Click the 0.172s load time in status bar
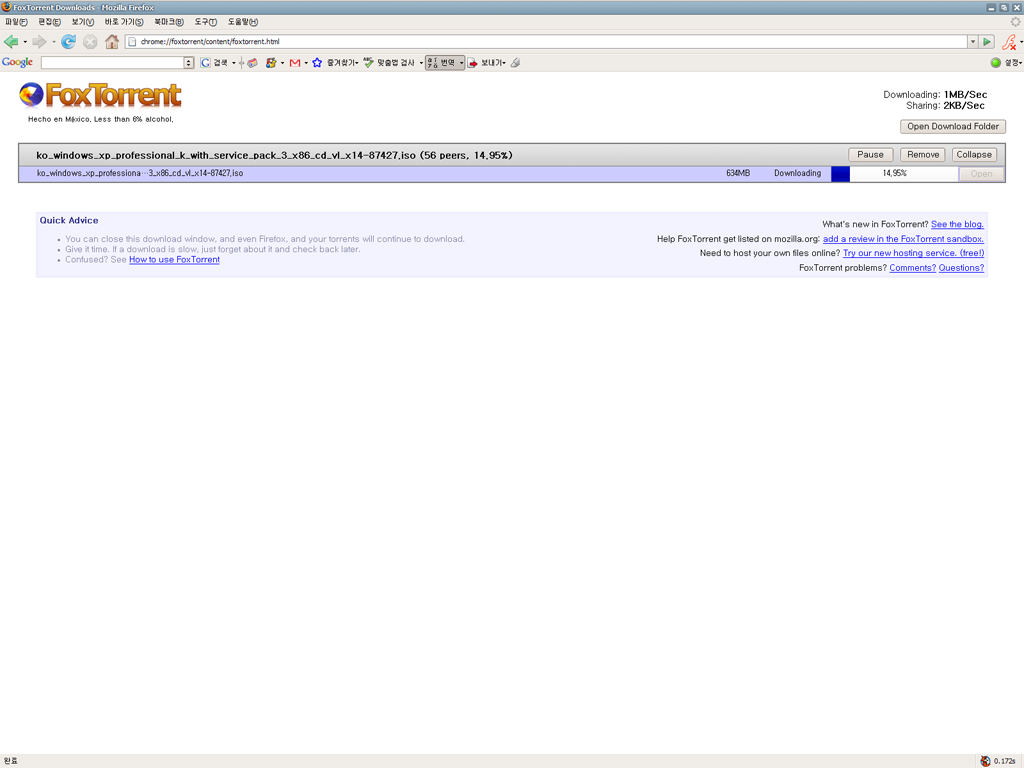This screenshot has width=1024, height=768. pyautogui.click(x=1004, y=761)
